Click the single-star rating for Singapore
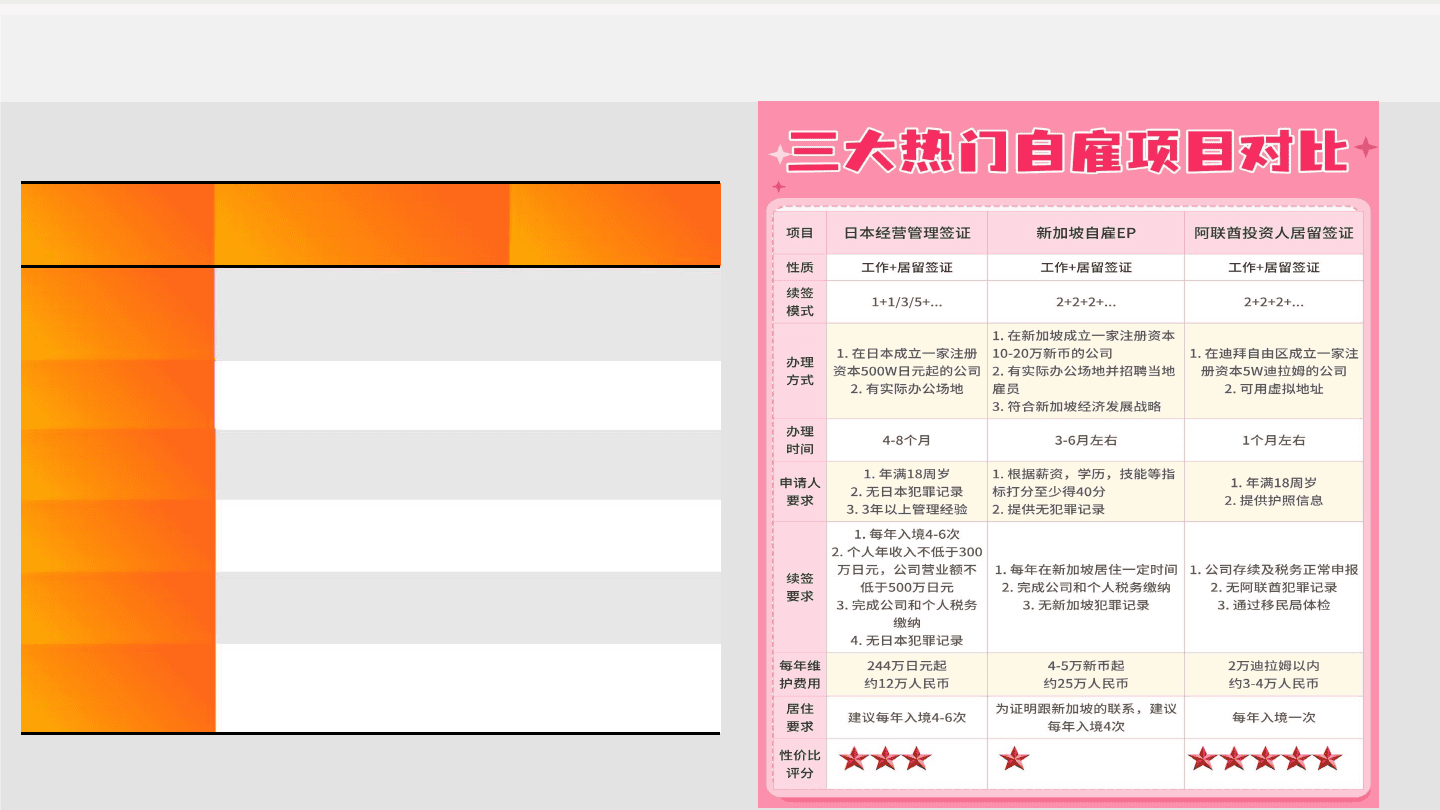The width and height of the screenshot is (1440, 810). tap(1014, 759)
